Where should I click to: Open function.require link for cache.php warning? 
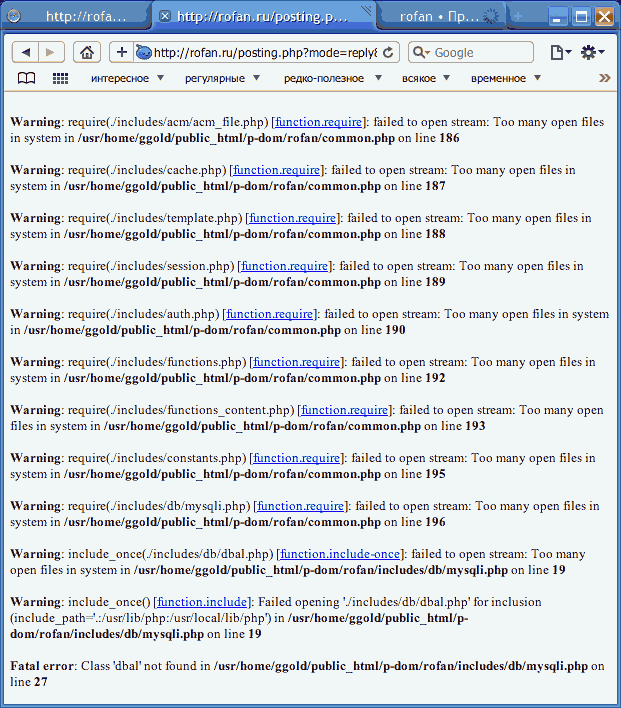click(276, 170)
